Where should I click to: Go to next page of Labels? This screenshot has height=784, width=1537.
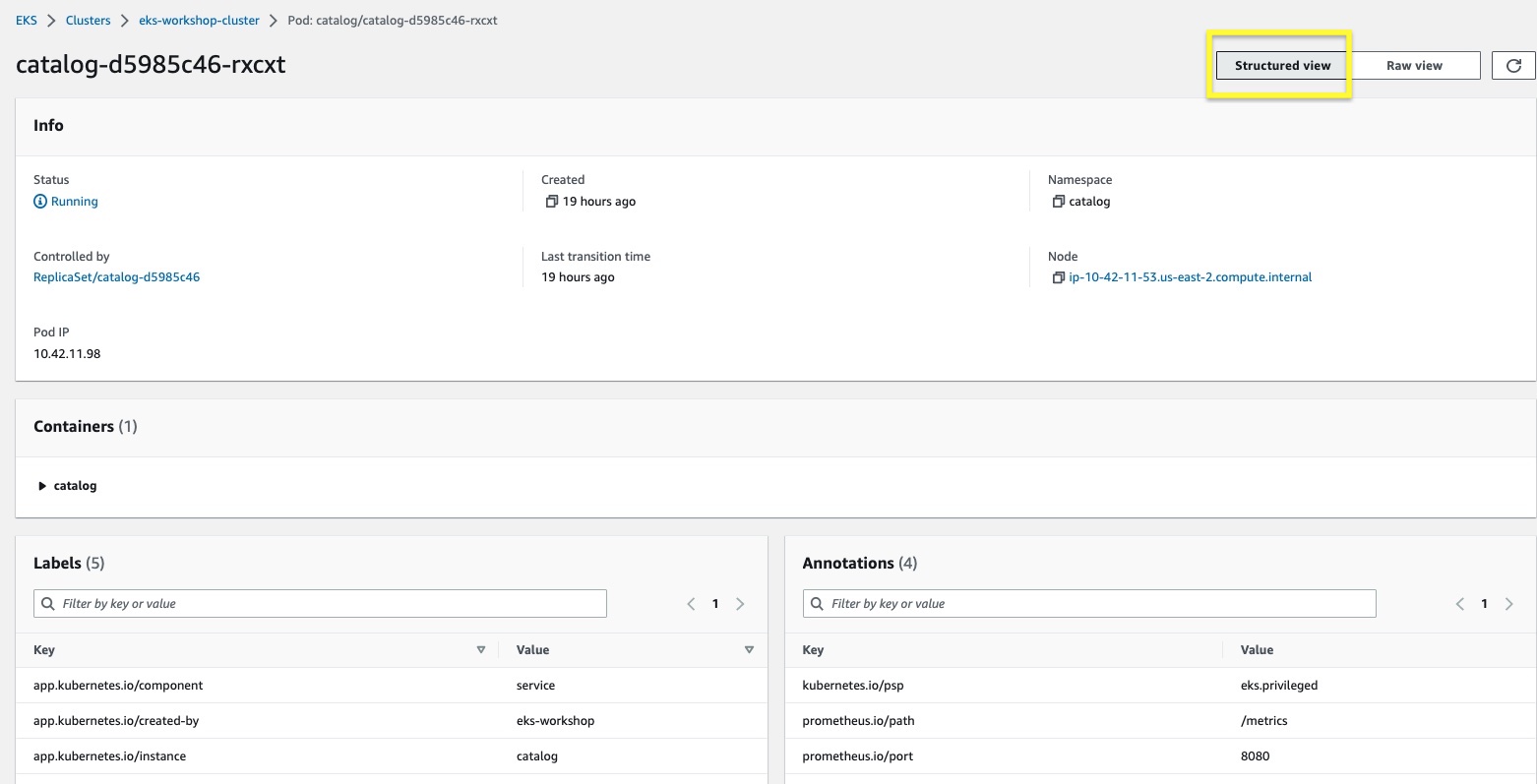coord(740,604)
